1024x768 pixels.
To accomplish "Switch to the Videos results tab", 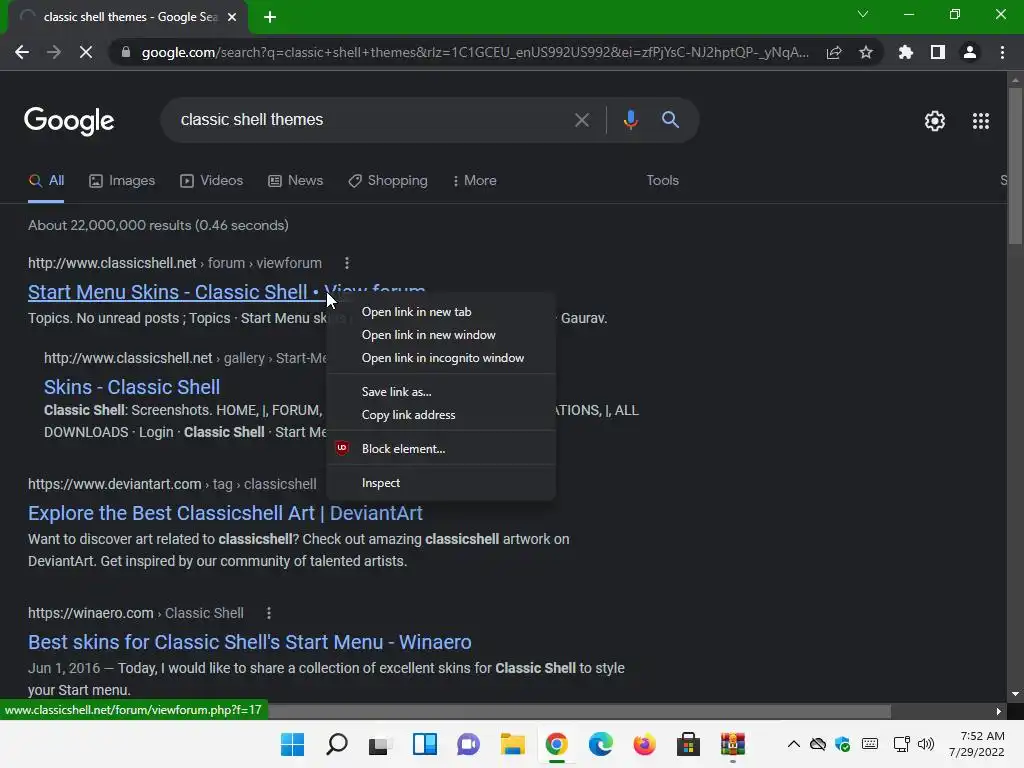I will [212, 181].
